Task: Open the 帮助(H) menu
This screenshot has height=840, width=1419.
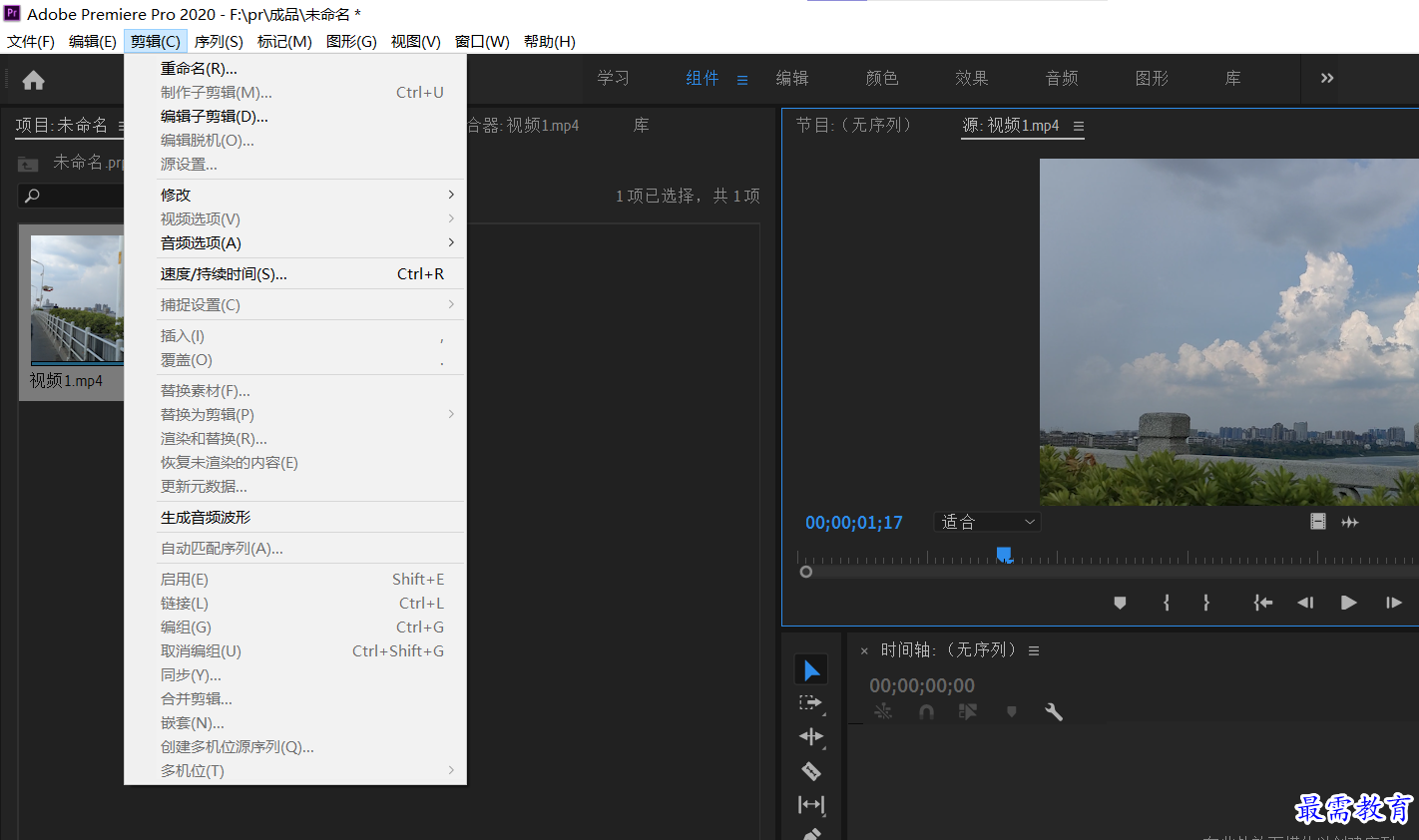Action: click(550, 42)
